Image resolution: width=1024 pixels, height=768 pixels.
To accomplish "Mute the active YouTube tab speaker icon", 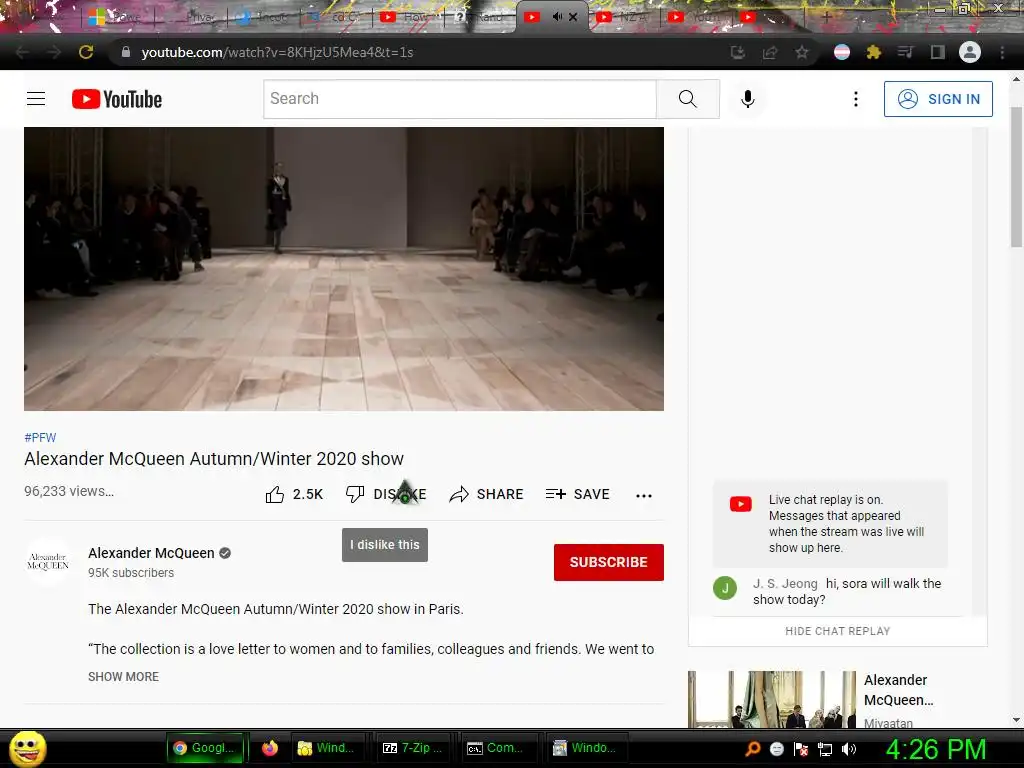I will (x=557, y=16).
